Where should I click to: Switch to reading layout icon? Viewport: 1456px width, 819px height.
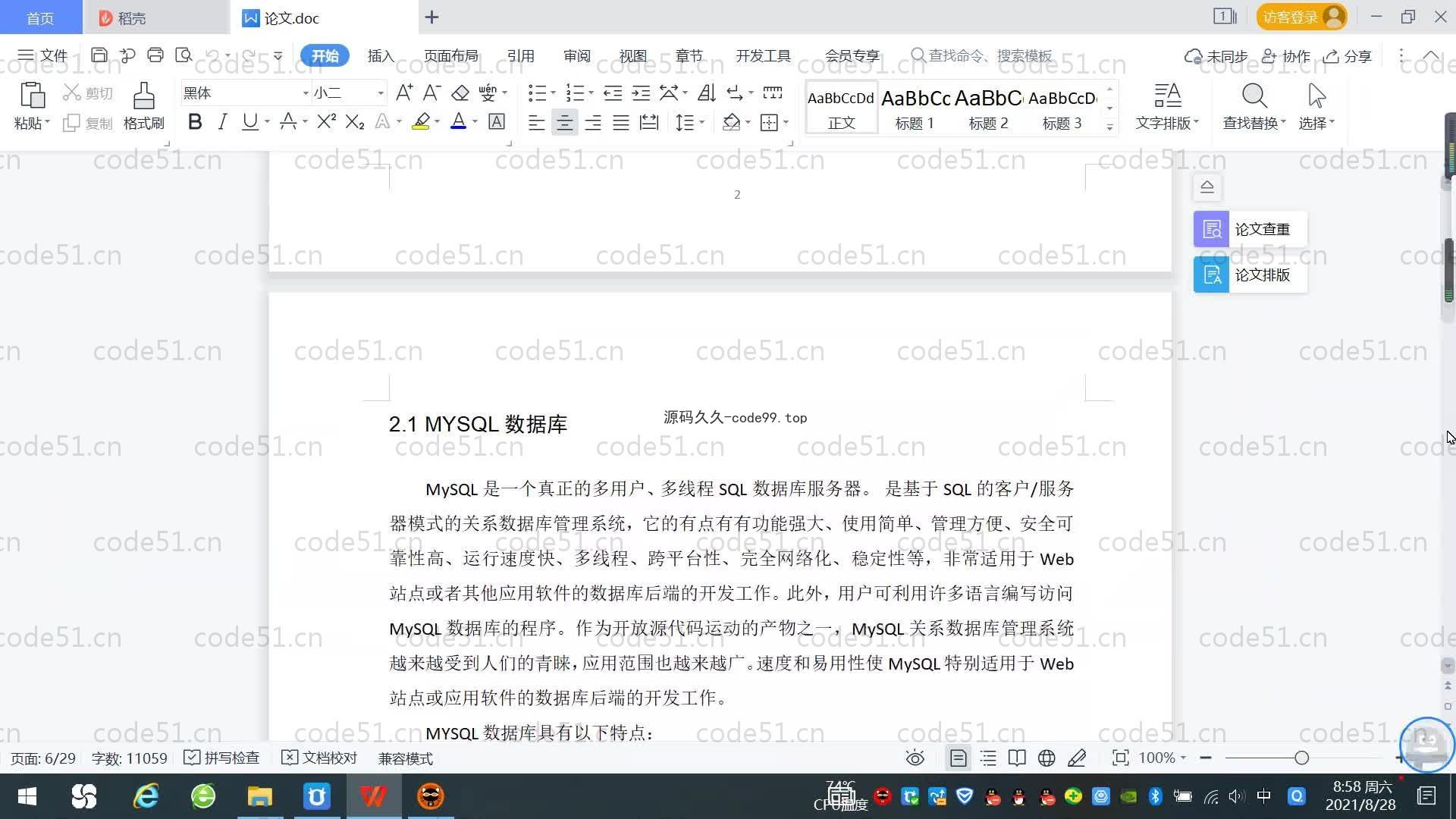pos(1017,758)
